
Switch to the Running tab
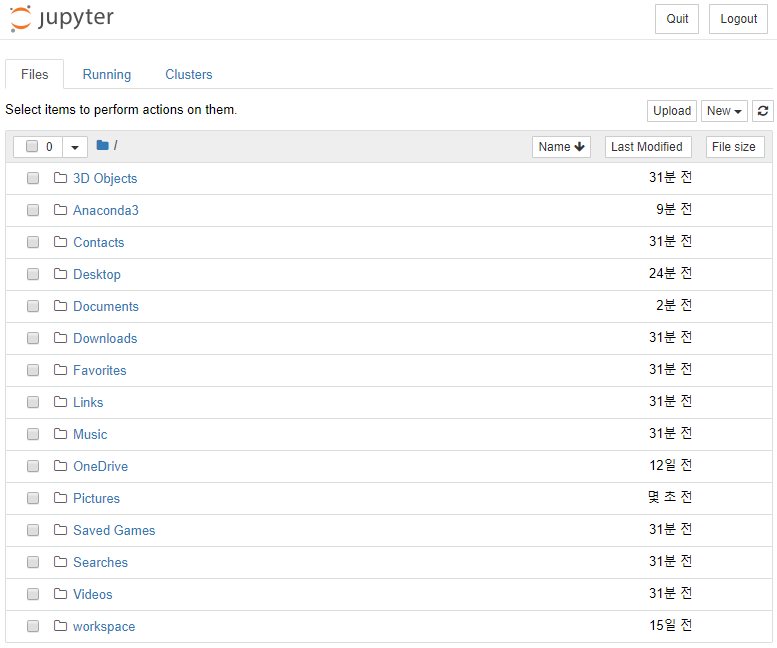pyautogui.click(x=107, y=74)
